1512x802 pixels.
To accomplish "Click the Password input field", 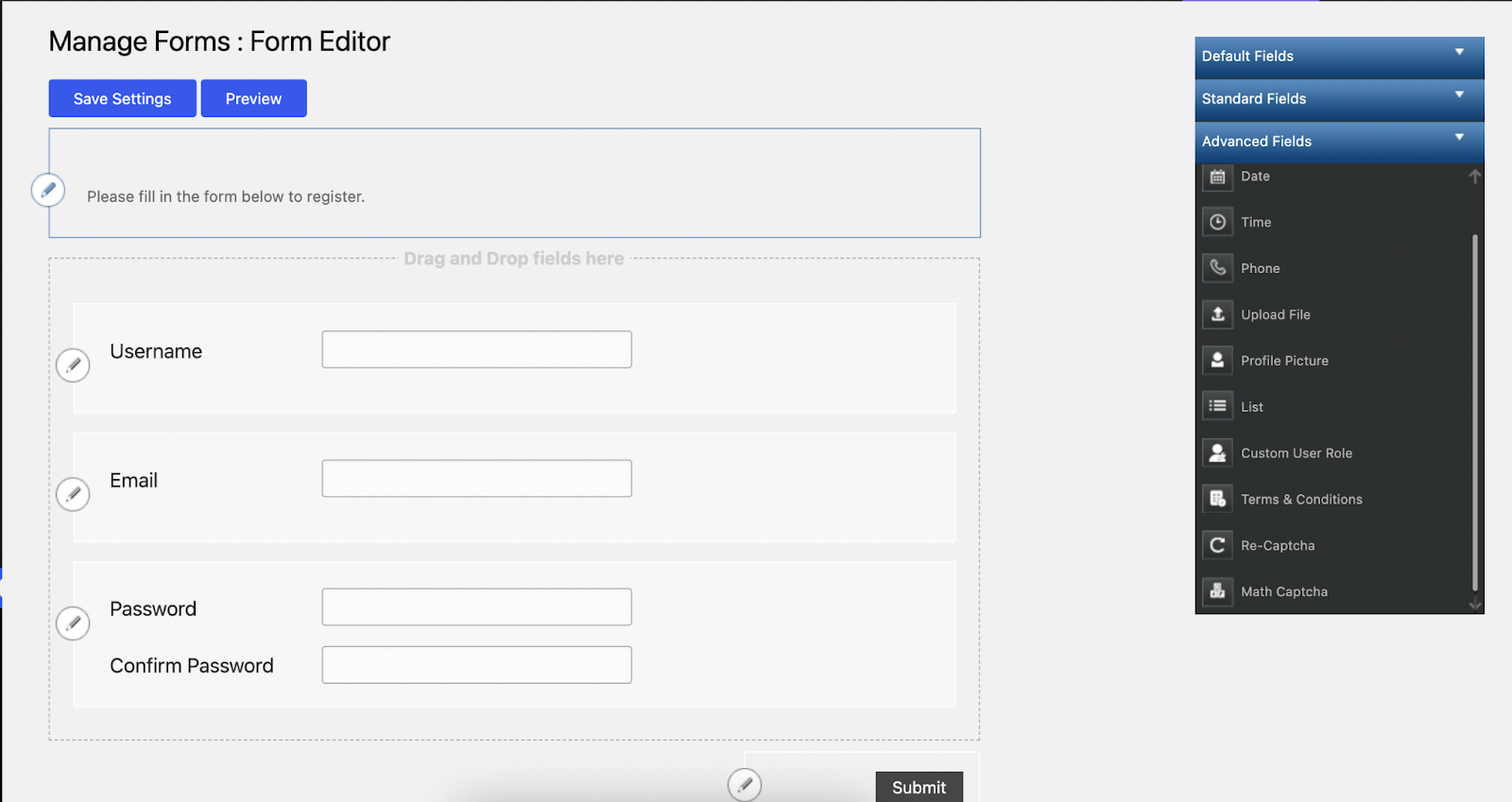I will click(476, 607).
